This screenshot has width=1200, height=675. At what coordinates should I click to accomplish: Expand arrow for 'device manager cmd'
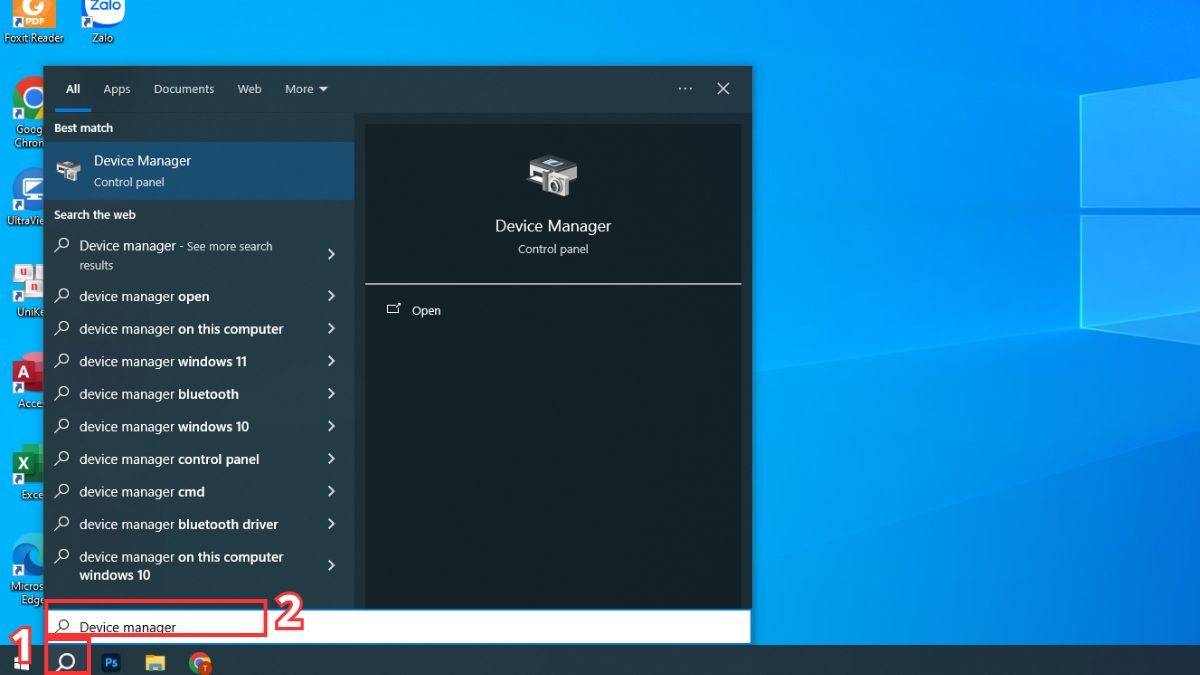331,491
